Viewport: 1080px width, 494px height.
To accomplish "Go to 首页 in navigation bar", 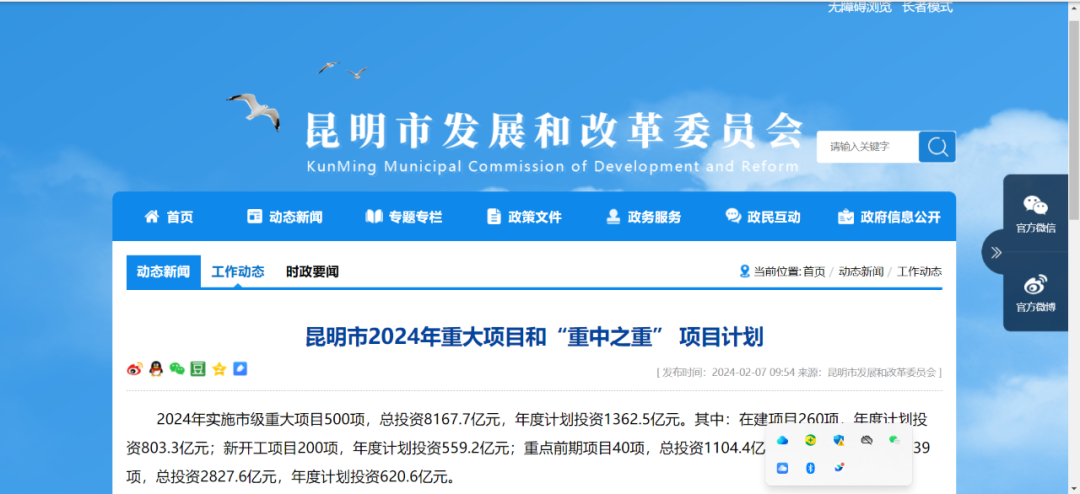I will pyautogui.click(x=169, y=217).
